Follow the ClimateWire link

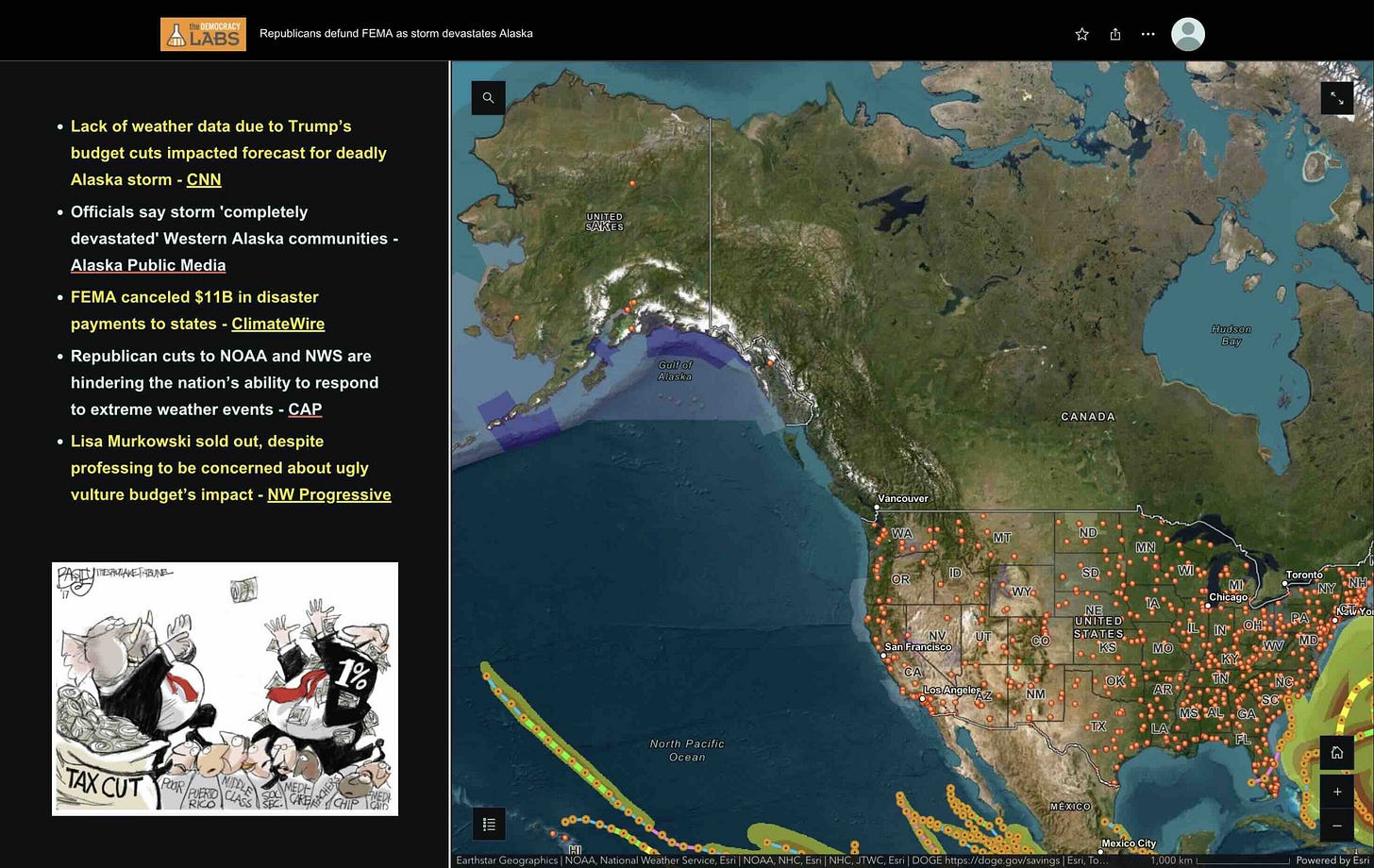[278, 324]
